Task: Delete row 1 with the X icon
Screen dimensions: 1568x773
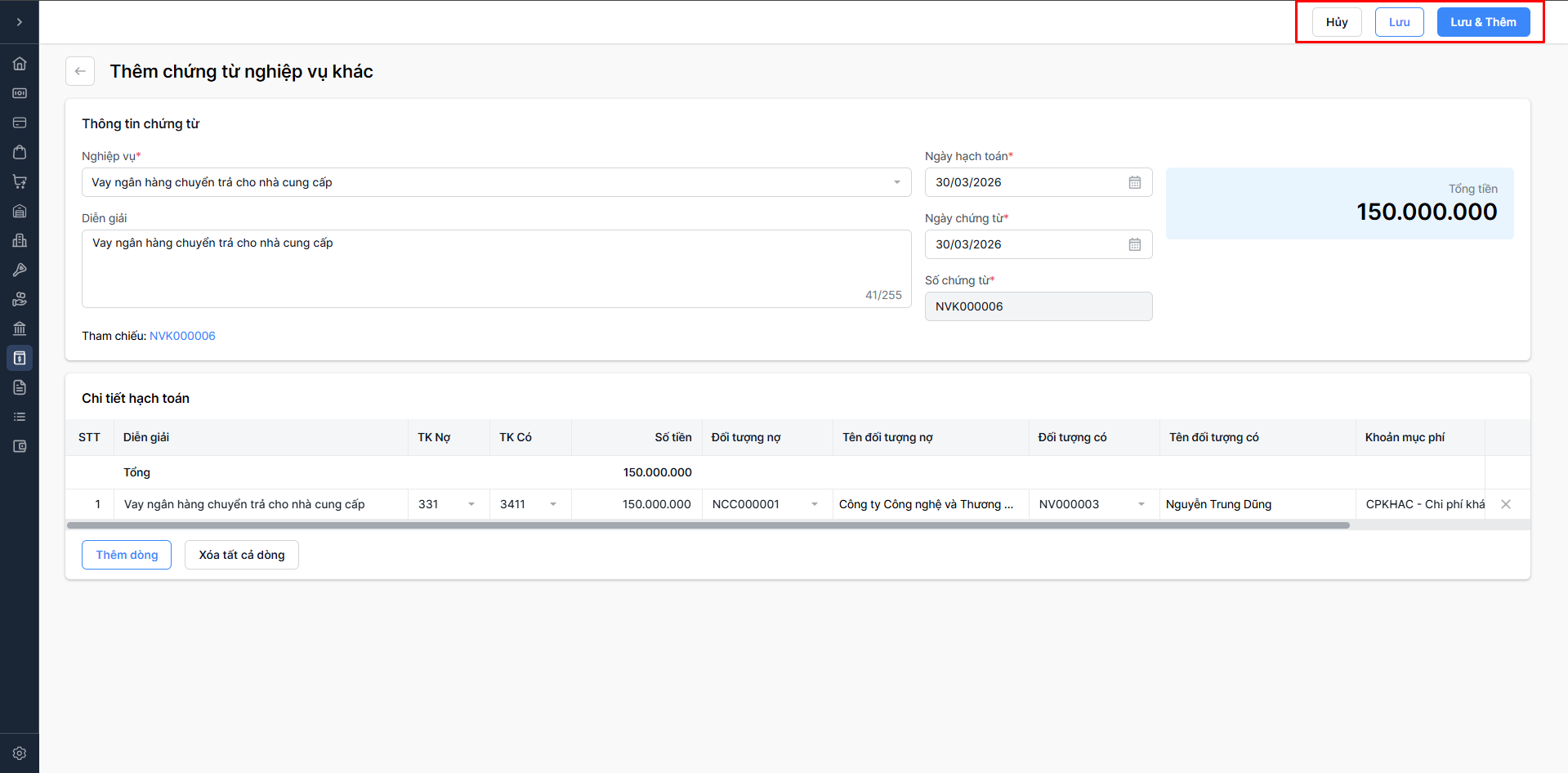Action: 1506,504
